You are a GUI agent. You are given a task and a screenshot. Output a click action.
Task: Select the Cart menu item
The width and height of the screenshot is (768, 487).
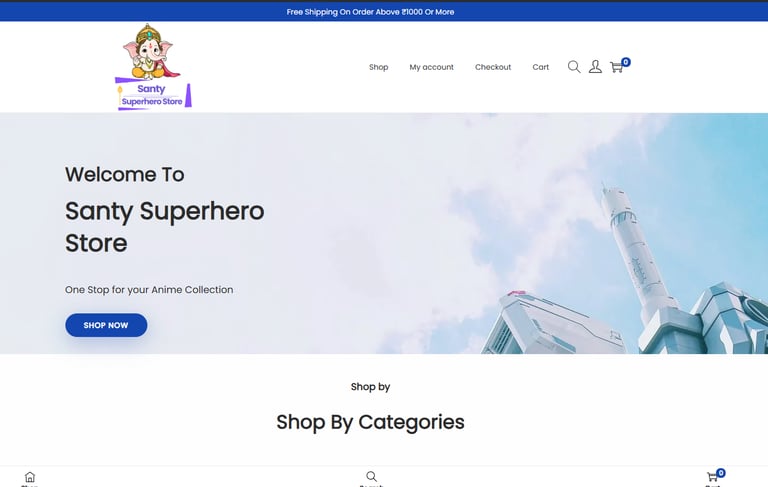(541, 67)
